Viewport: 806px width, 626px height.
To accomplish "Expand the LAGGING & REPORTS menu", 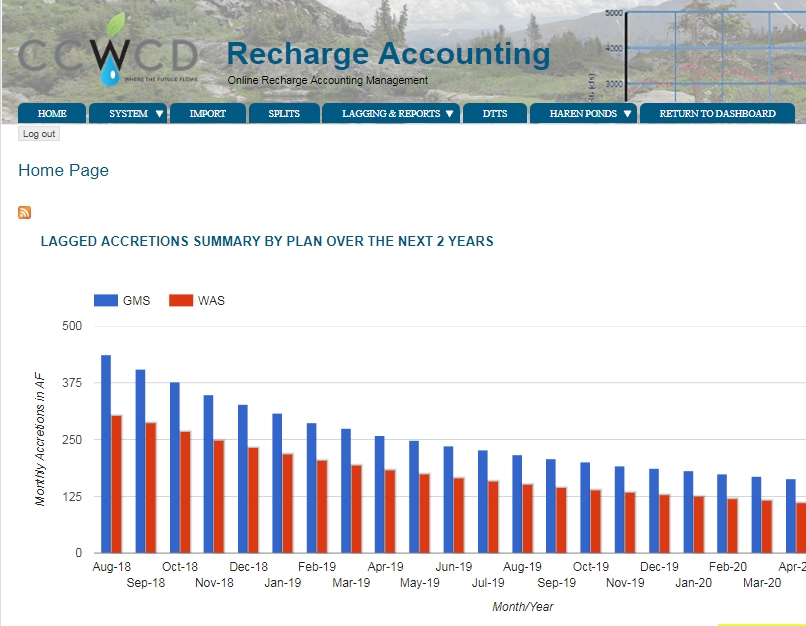I will [x=395, y=113].
